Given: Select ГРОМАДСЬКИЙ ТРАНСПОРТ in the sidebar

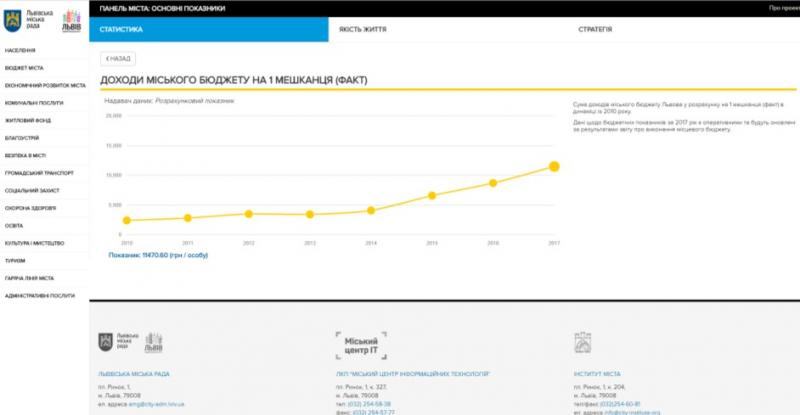Looking at the screenshot, I should [39, 173].
